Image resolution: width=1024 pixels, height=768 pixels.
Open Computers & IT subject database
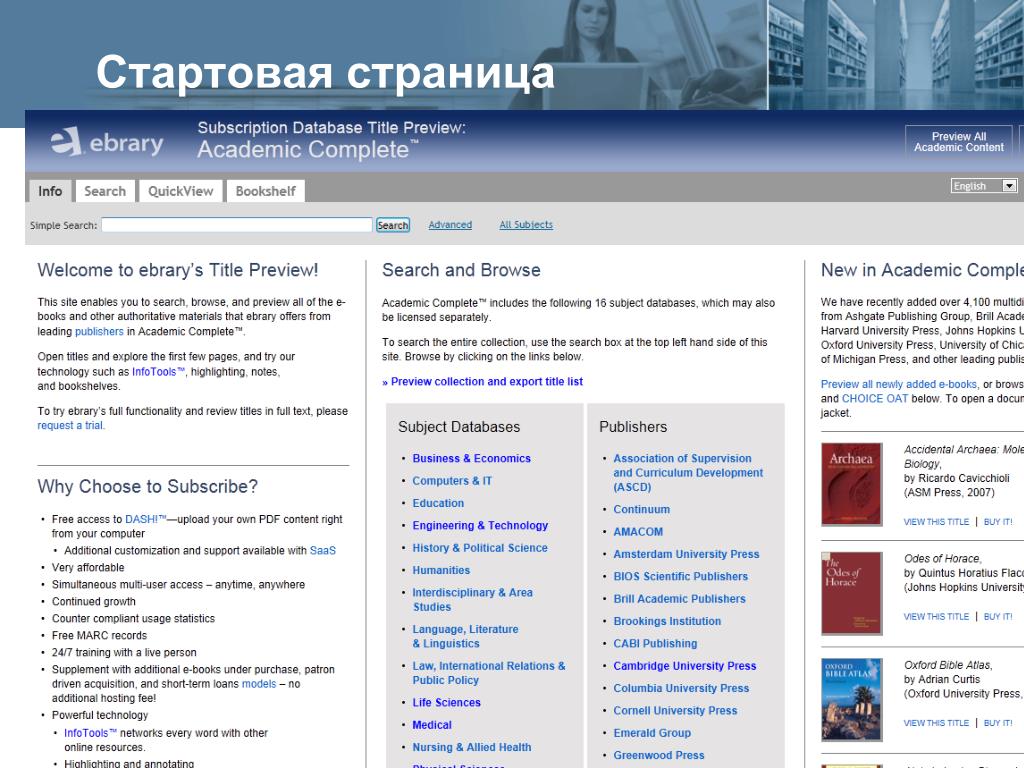click(x=452, y=481)
